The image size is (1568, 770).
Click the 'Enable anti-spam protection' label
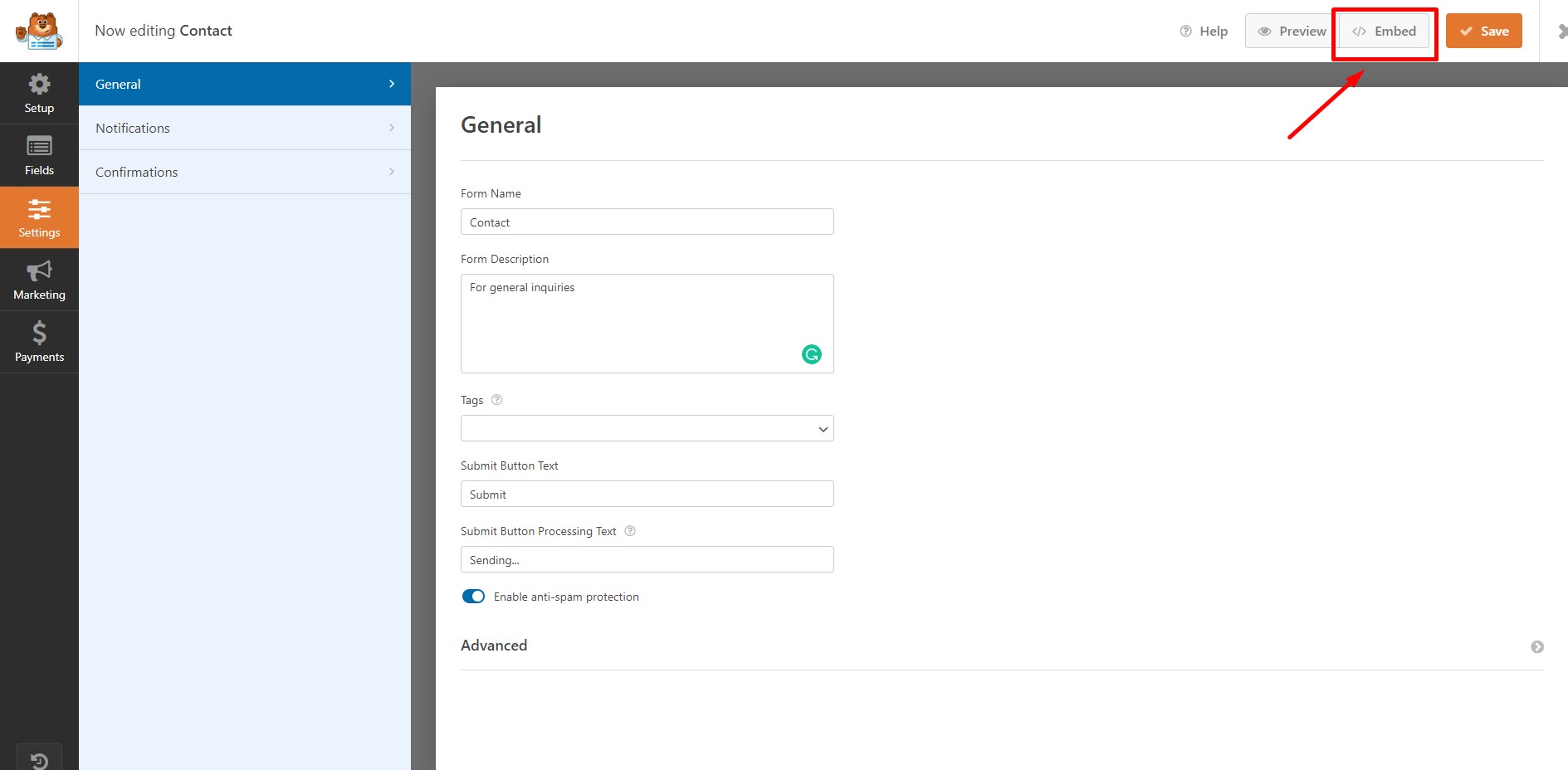(566, 597)
